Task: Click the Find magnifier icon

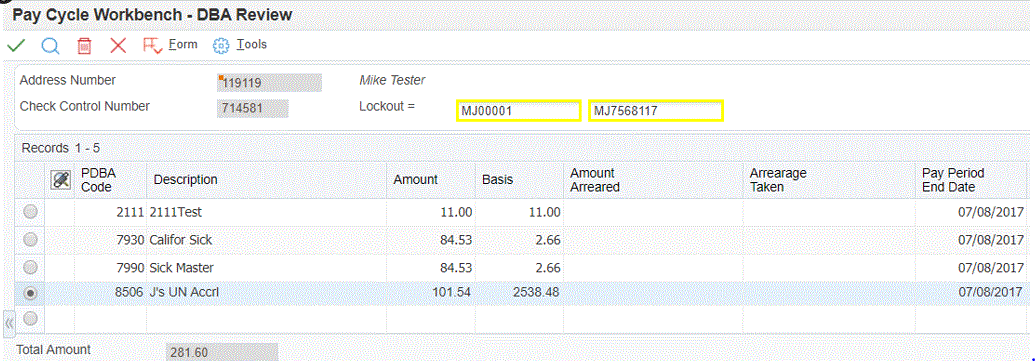Action: point(50,46)
